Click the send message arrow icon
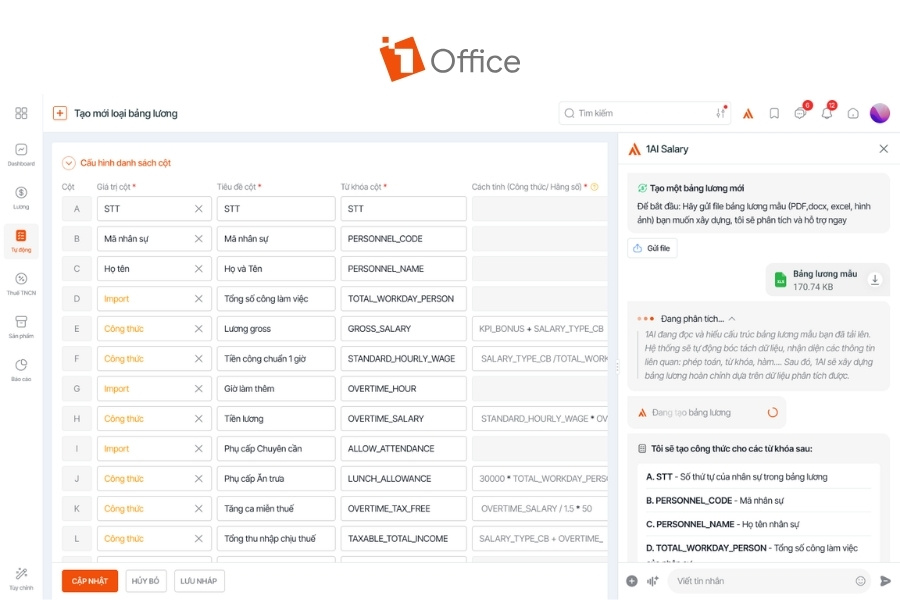Screen dimensions: 900x600 pos(886,581)
